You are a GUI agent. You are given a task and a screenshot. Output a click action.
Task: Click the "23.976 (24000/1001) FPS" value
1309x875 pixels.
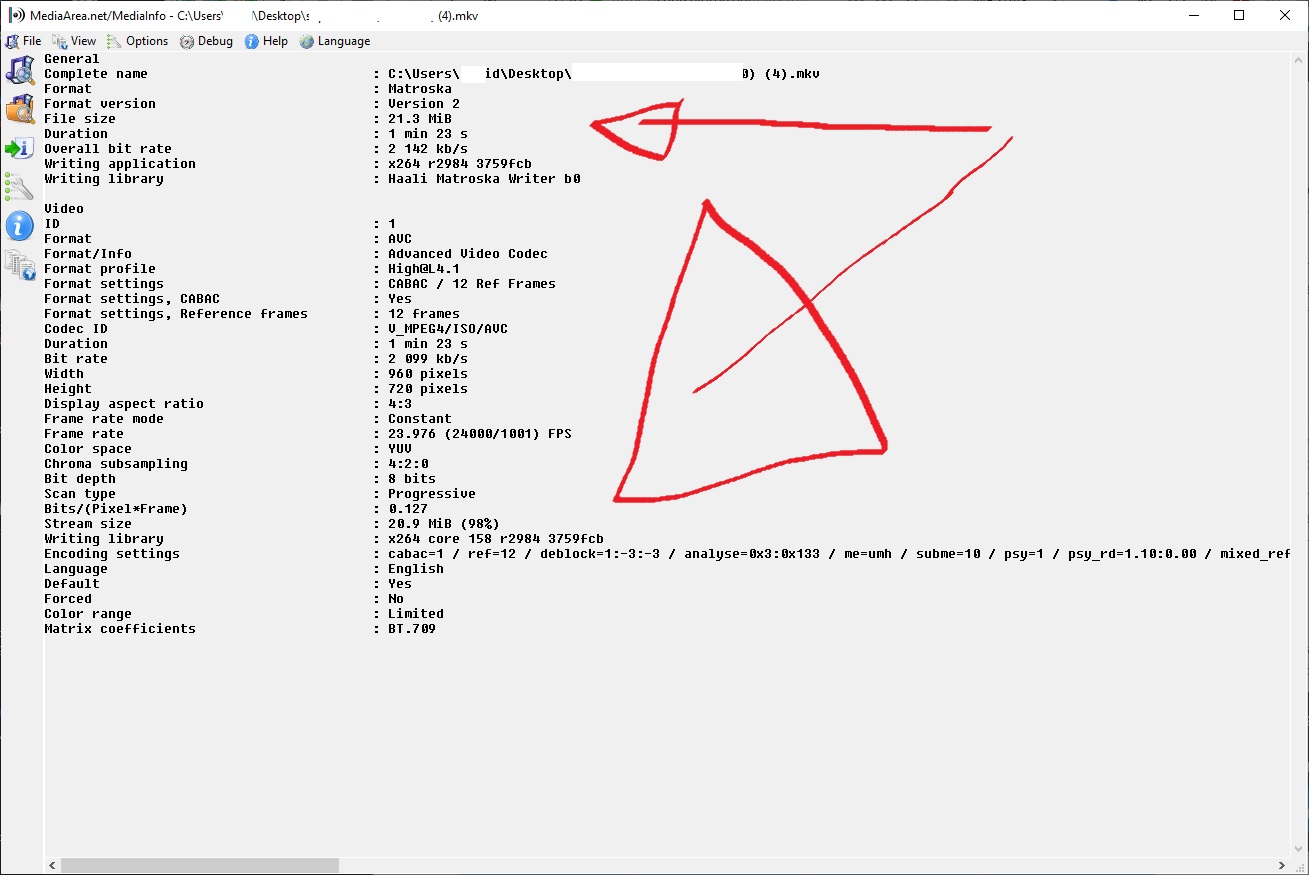[x=480, y=434]
